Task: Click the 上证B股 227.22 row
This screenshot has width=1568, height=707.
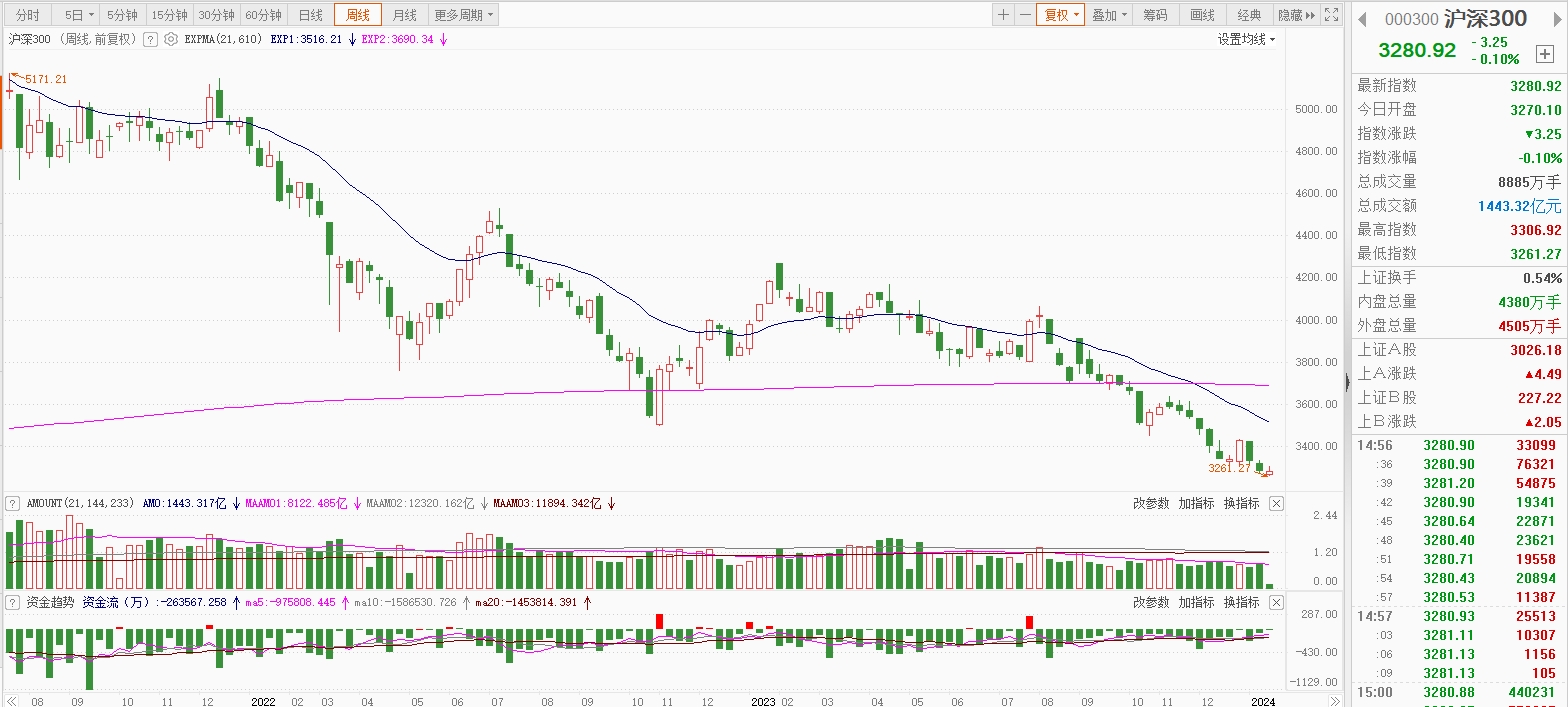Action: (1459, 398)
